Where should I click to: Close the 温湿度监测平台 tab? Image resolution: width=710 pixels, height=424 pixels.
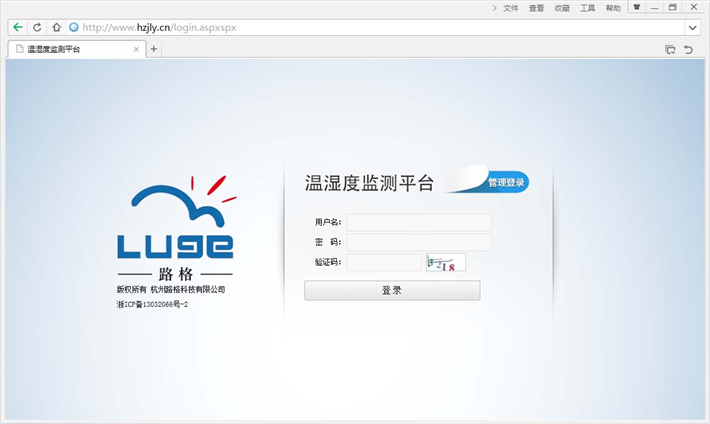pos(136,49)
